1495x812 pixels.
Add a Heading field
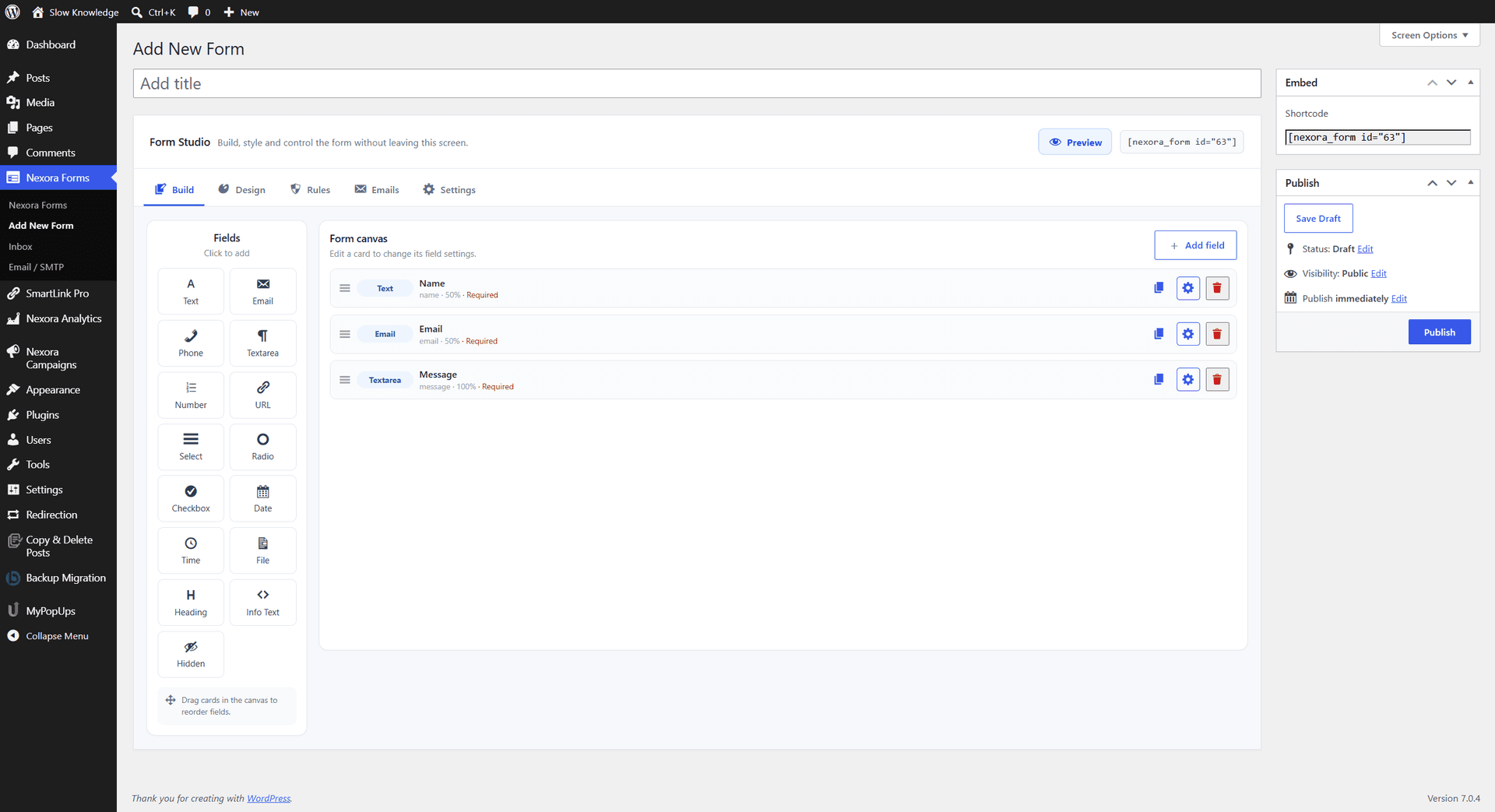[191, 603]
